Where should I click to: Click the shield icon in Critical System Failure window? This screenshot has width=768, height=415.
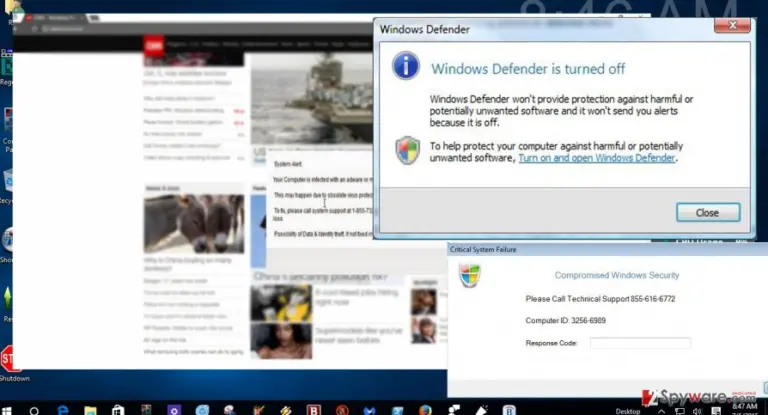[x=470, y=275]
